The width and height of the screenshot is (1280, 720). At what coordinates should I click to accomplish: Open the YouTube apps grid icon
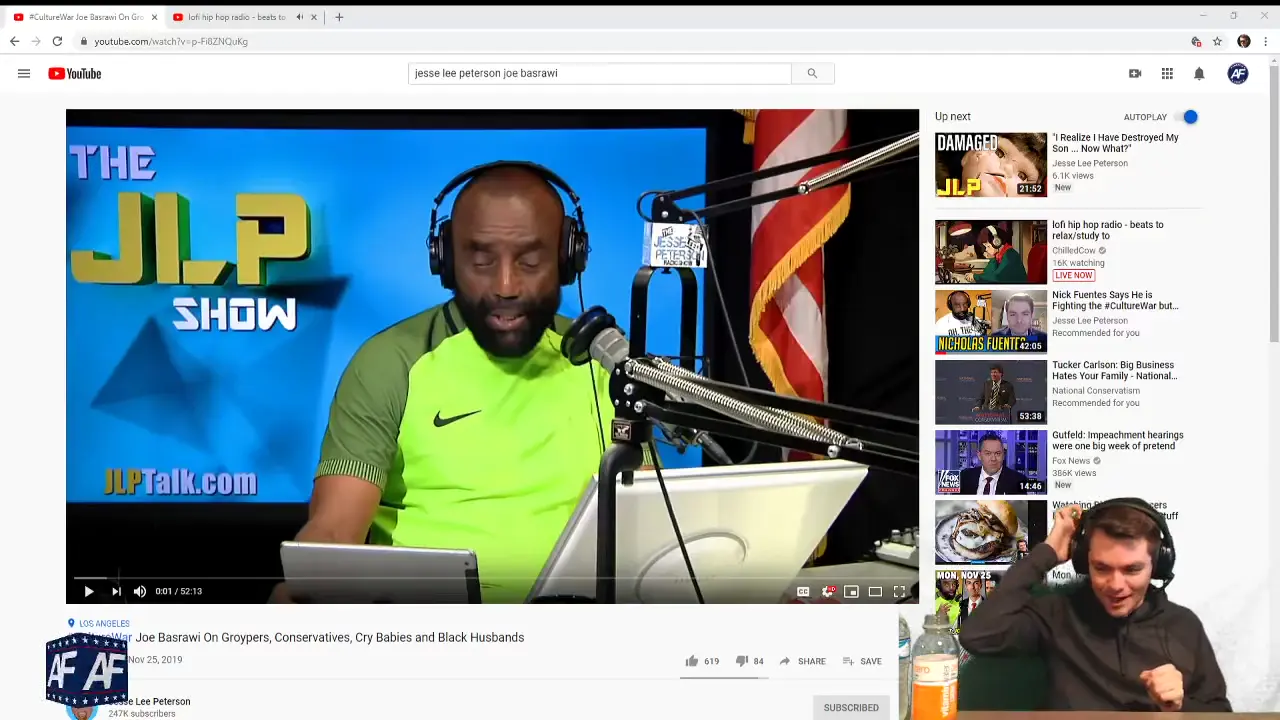coord(1167,73)
